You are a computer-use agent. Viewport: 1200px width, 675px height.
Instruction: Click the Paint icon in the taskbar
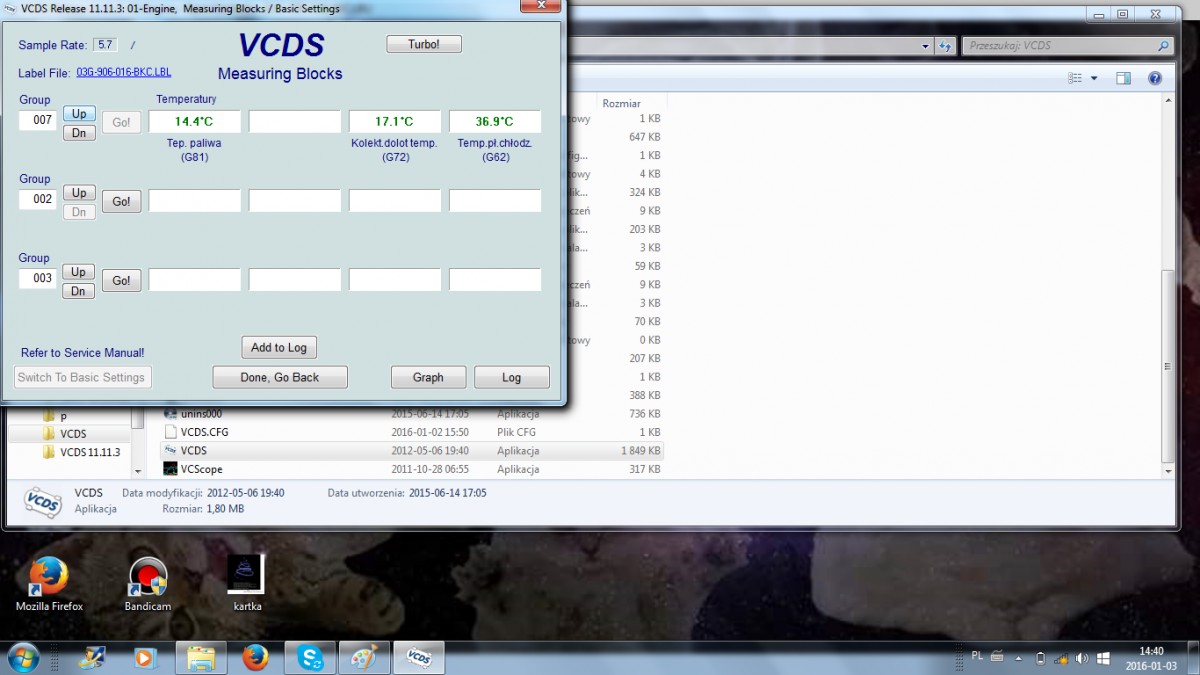[364, 658]
